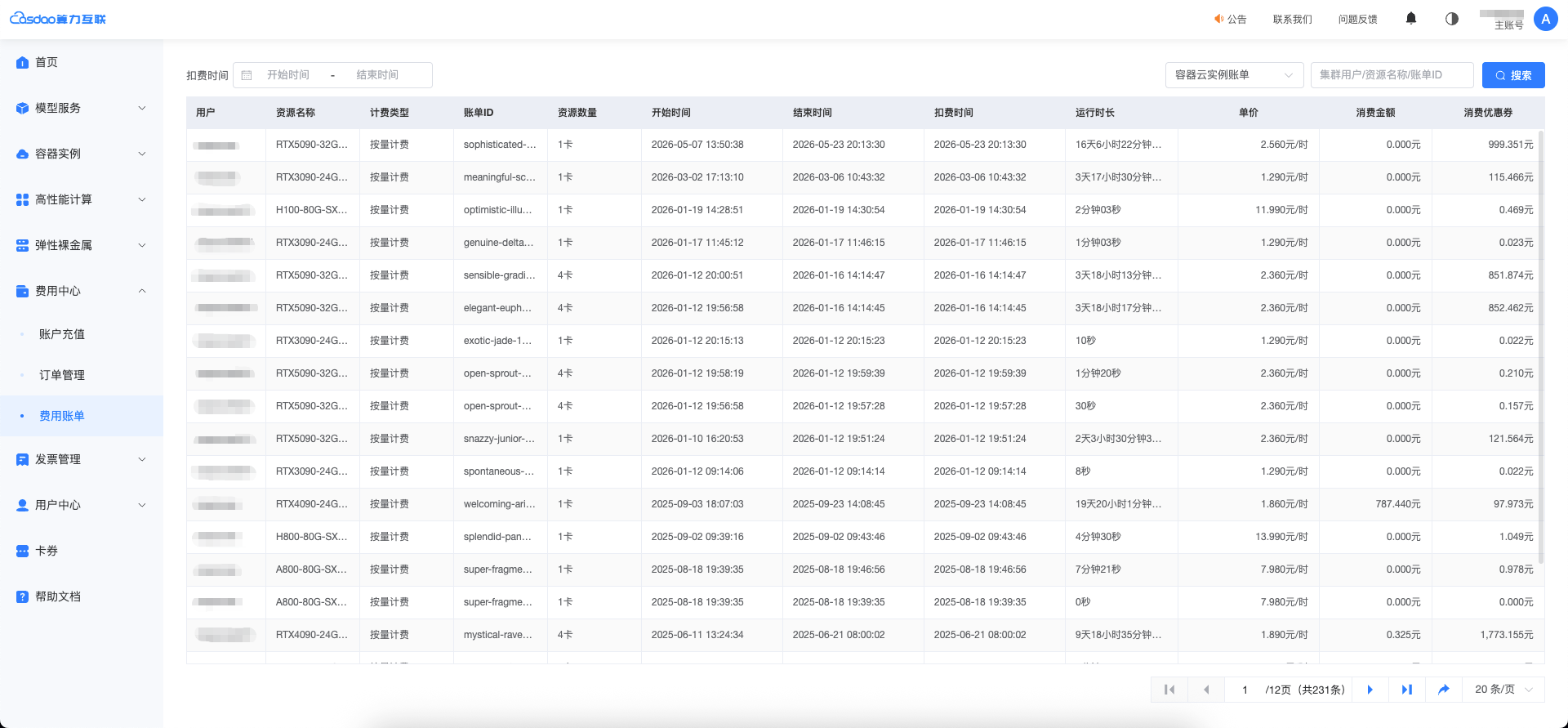Click the 弹性裸金属 server icon
Screen dimensions: 1568x728
[22, 245]
